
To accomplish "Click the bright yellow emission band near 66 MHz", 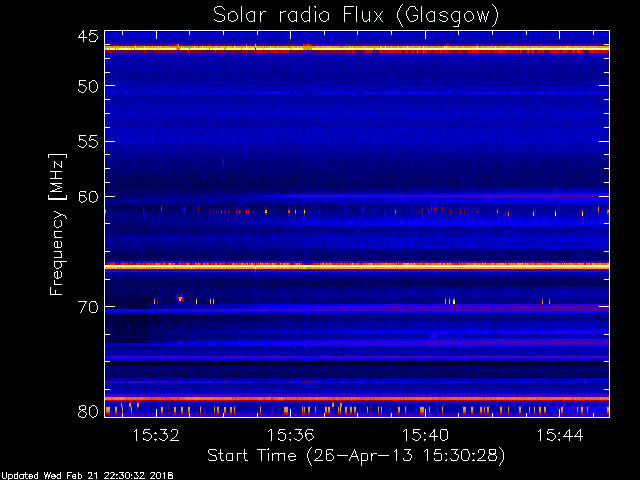I will pos(357,267).
